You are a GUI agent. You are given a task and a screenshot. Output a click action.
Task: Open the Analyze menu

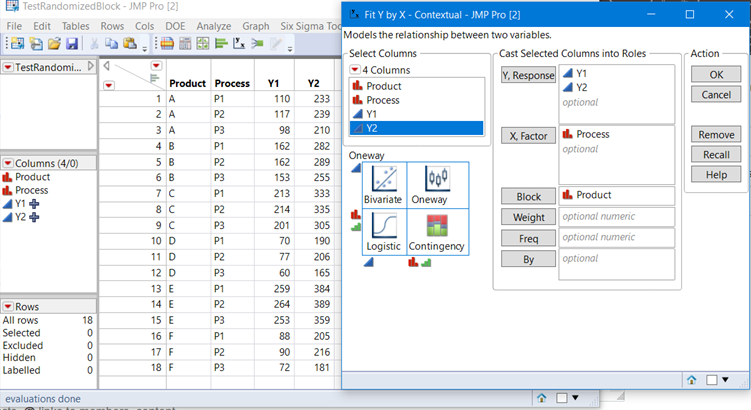tap(214, 26)
